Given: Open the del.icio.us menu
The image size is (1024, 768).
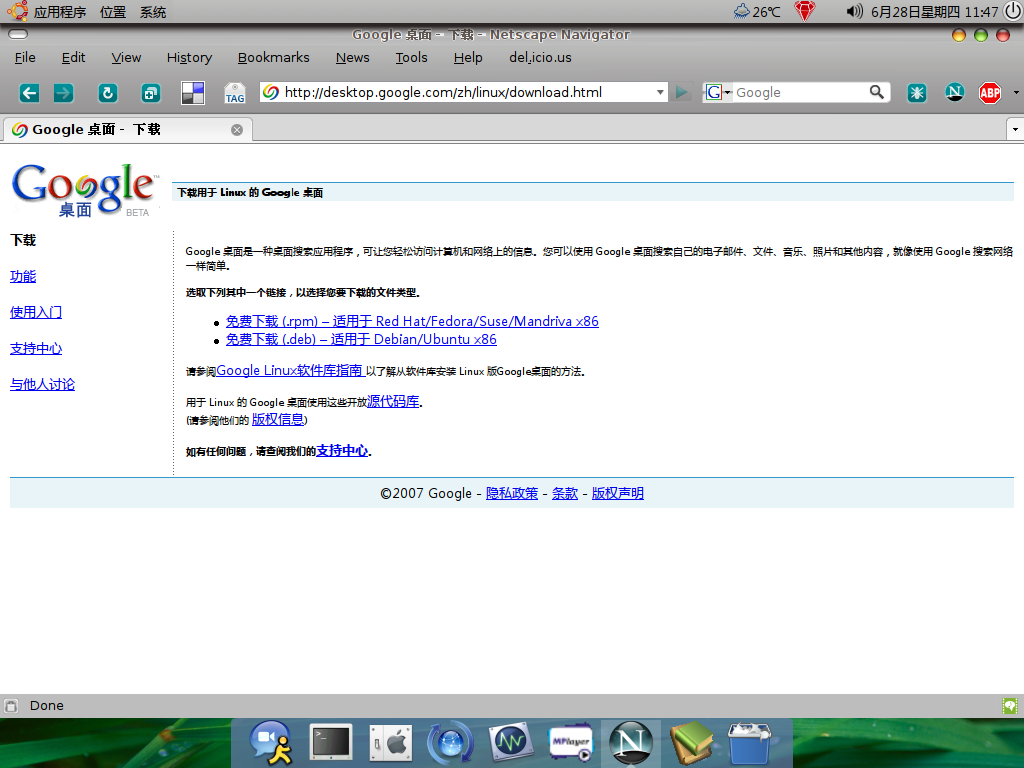Looking at the screenshot, I should click(540, 57).
